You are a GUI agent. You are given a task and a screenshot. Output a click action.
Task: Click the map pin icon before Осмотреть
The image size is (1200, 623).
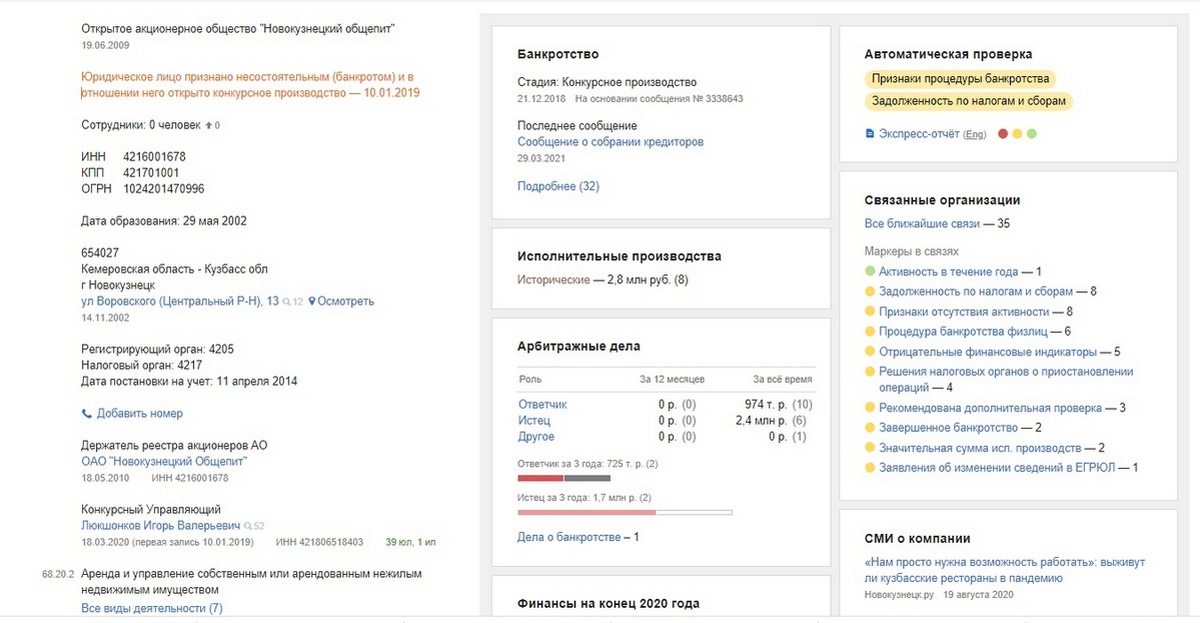coord(312,301)
